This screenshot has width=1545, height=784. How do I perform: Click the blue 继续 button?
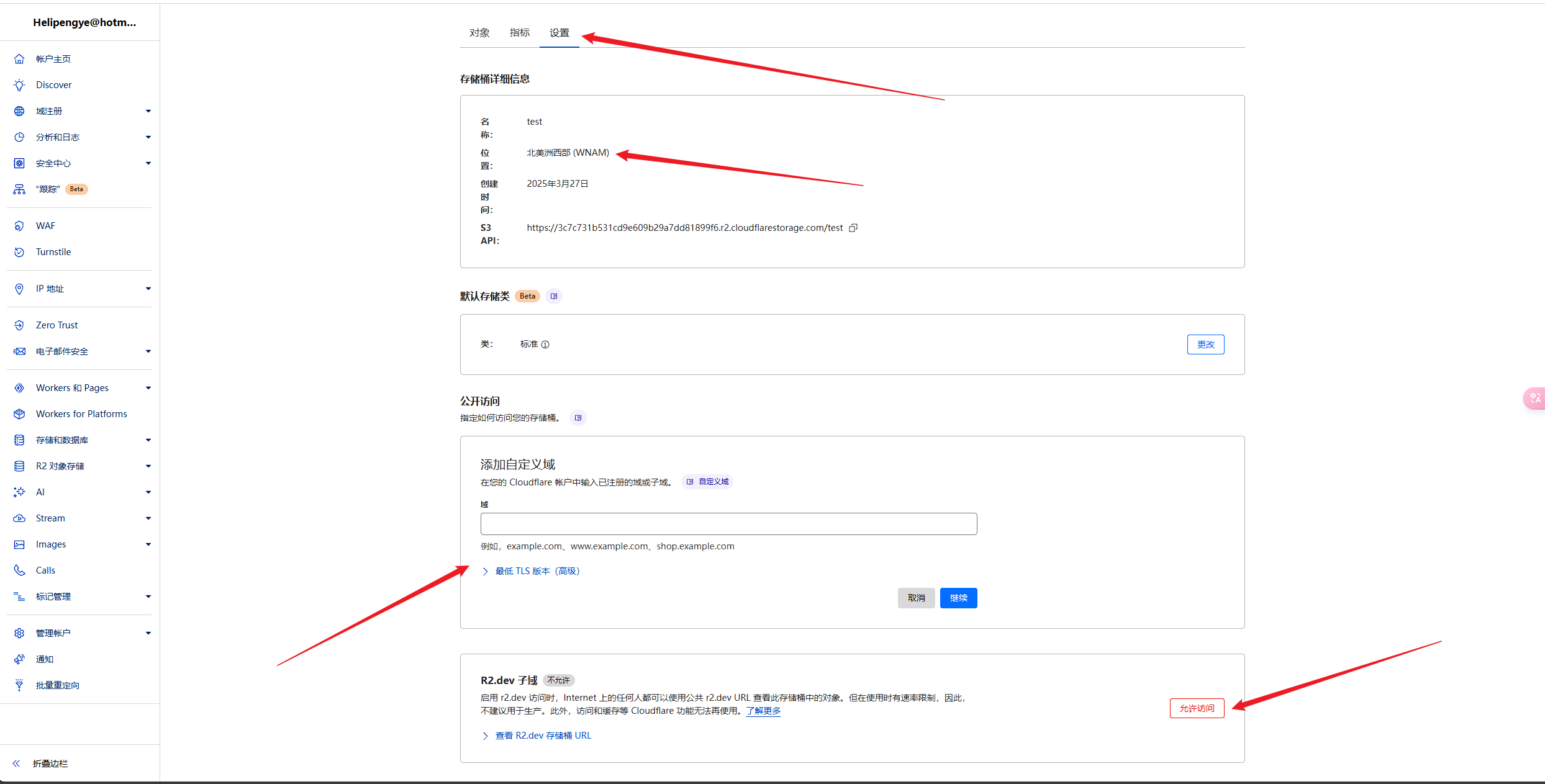pos(958,598)
